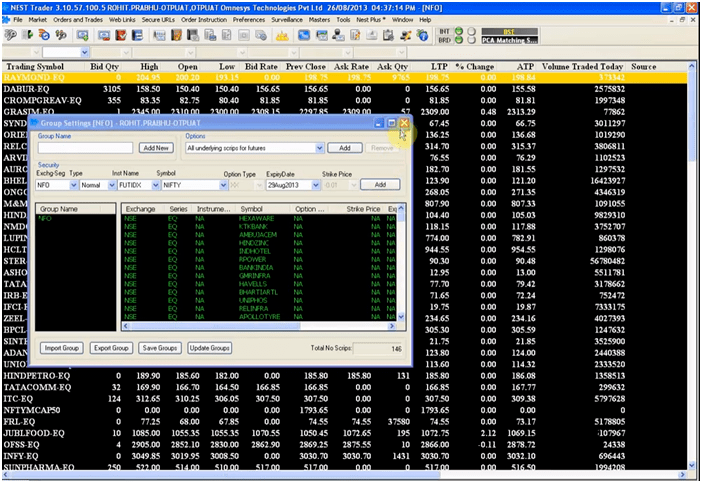Click the Save Groups button
This screenshot has width=702, height=483.
tap(160, 348)
